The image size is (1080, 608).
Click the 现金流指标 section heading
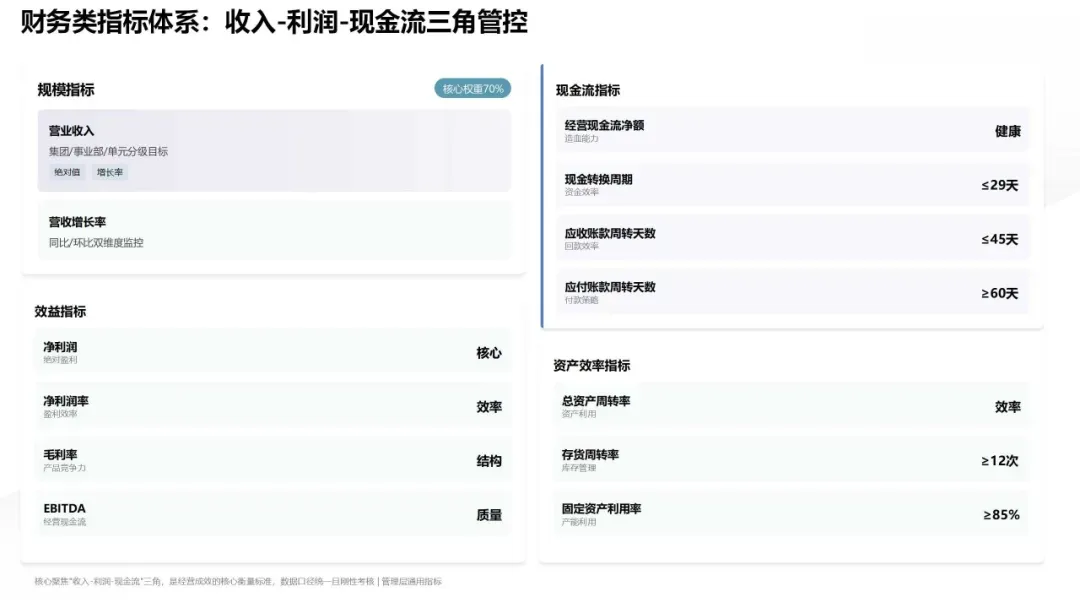coord(588,90)
